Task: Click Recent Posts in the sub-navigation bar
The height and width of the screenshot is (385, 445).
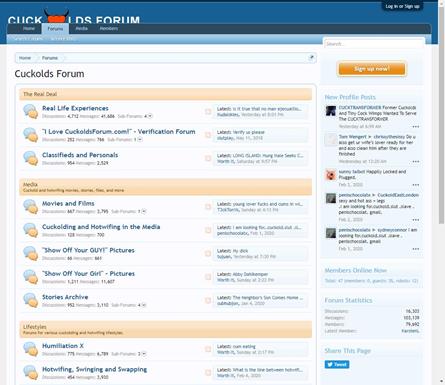Action: (62, 39)
